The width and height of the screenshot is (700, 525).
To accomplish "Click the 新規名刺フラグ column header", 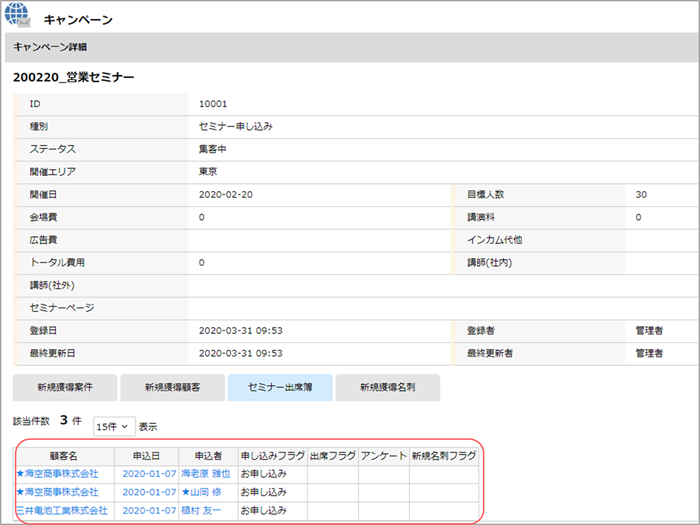I will pos(444,456).
